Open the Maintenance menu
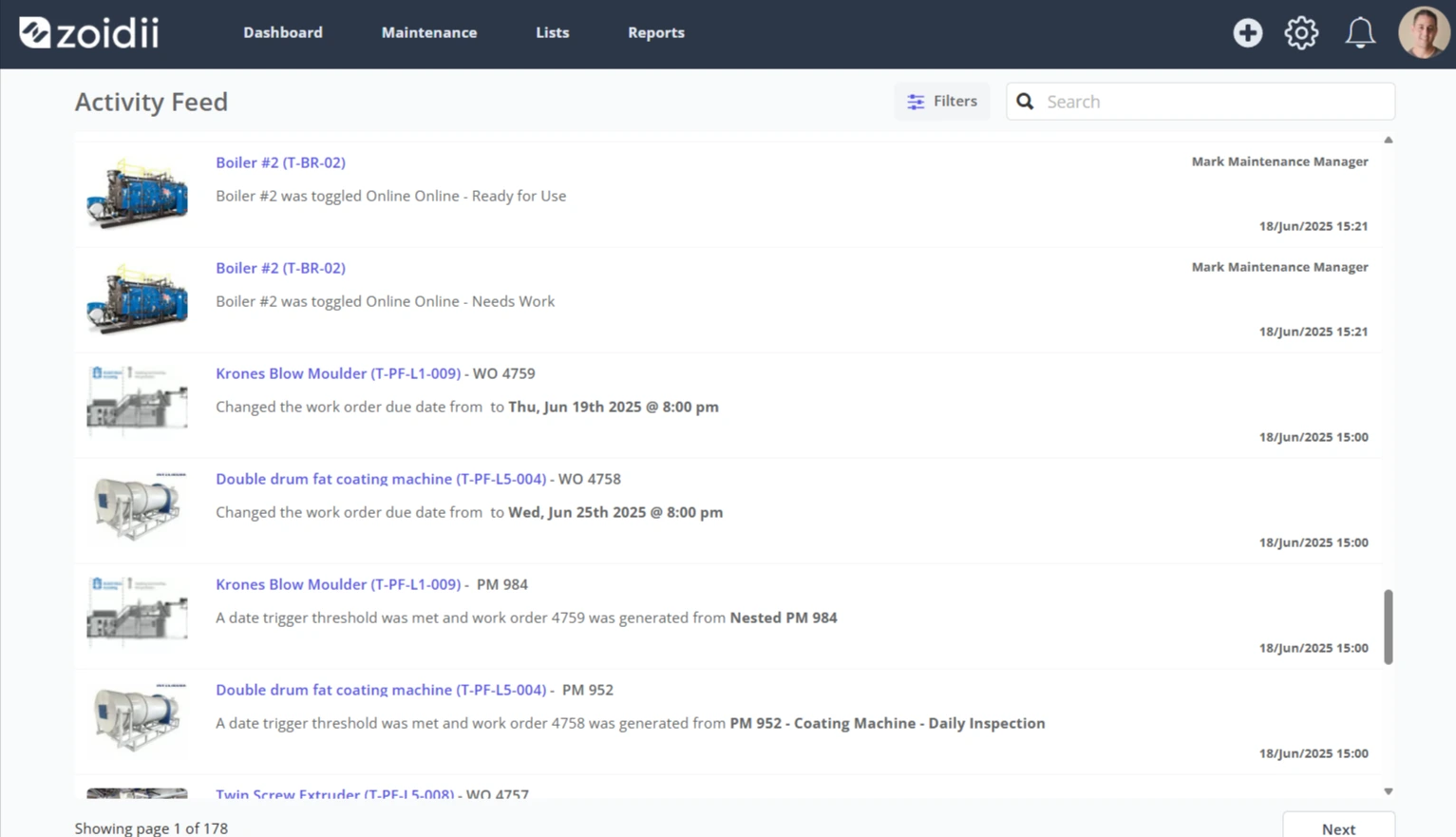 [x=429, y=32]
